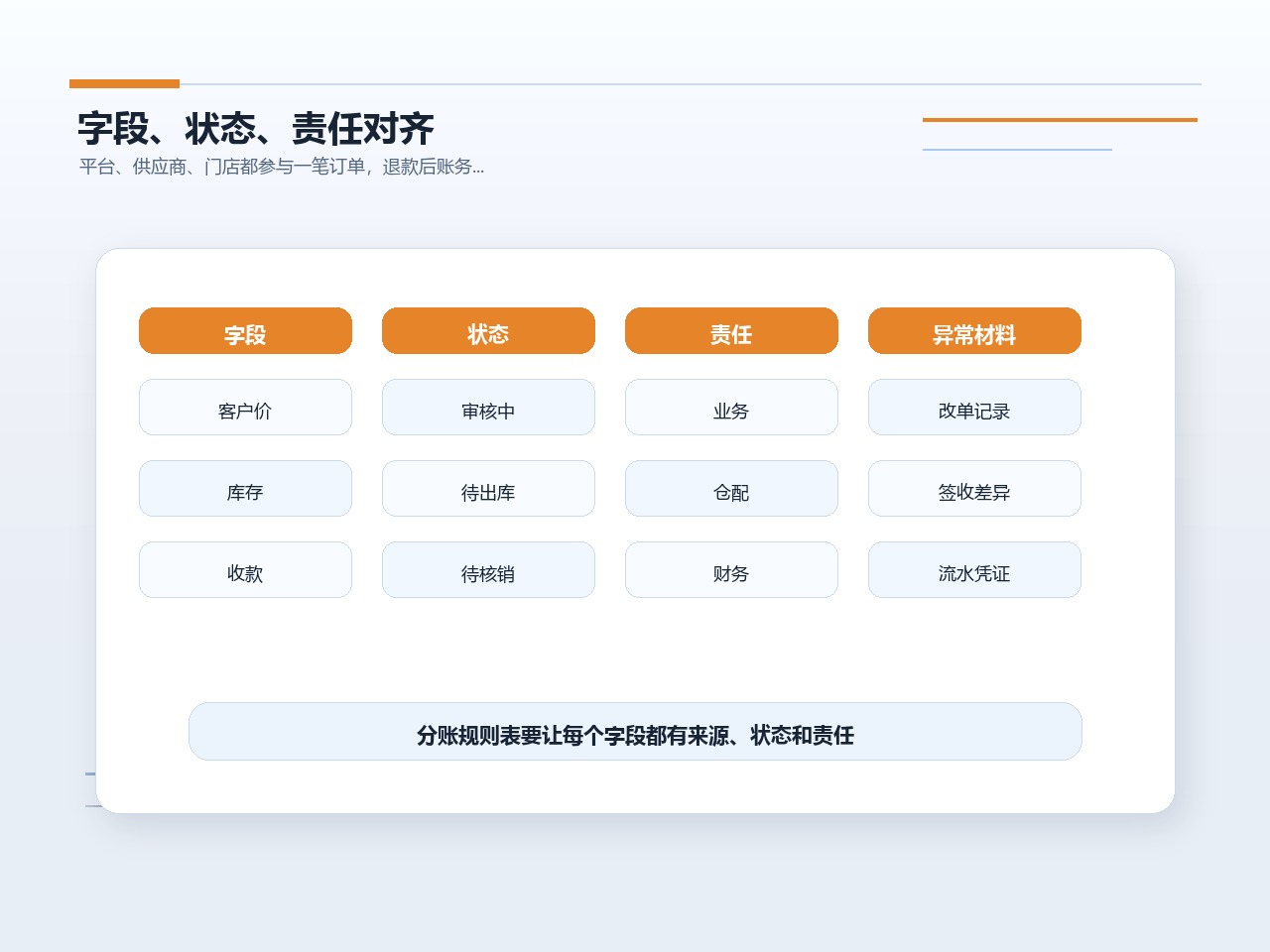Select the 客户价 cell
Viewport: 1270px width, 952px height.
point(245,408)
